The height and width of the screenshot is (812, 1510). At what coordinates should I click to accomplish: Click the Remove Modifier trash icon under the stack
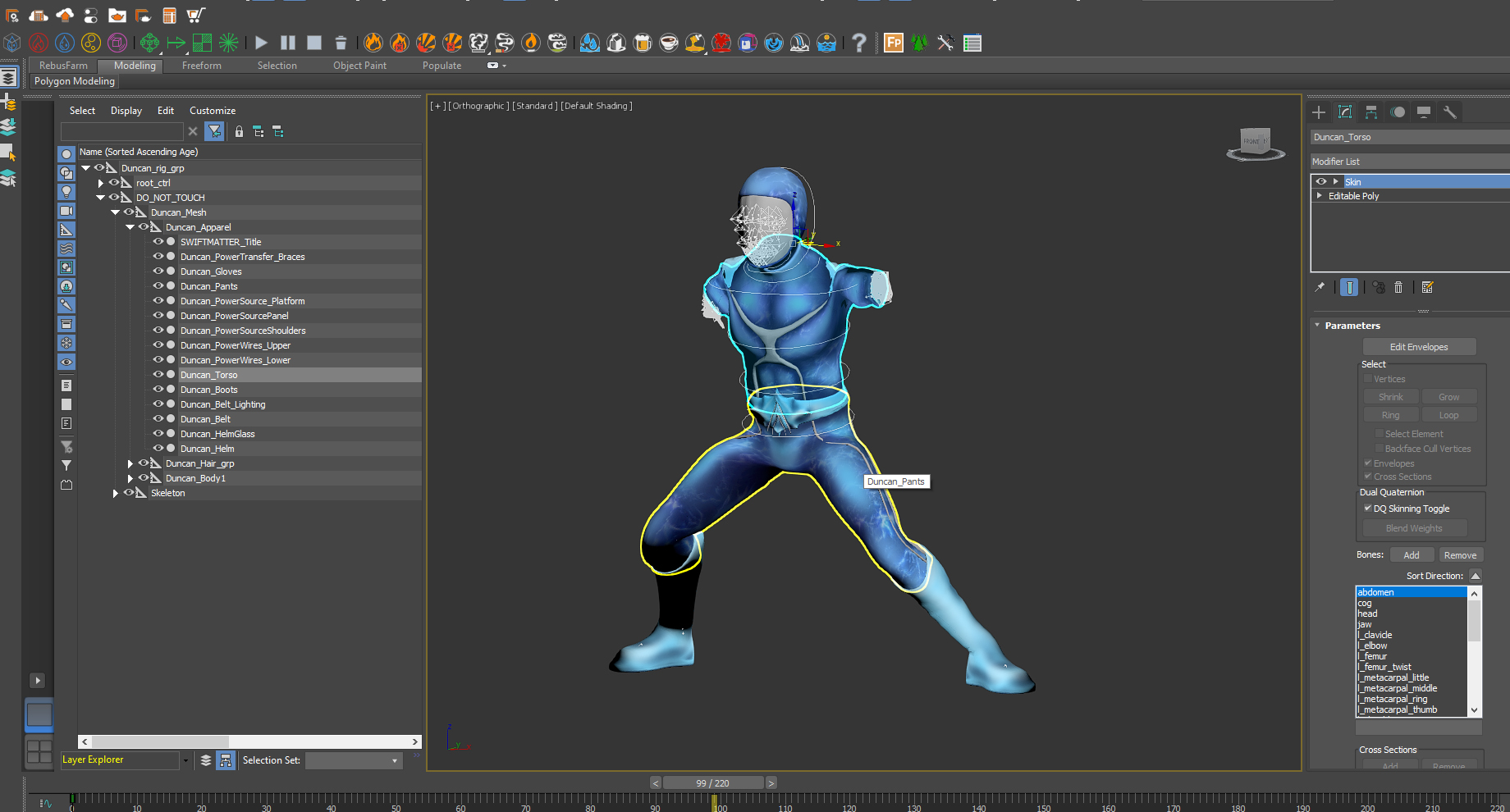(x=1399, y=287)
